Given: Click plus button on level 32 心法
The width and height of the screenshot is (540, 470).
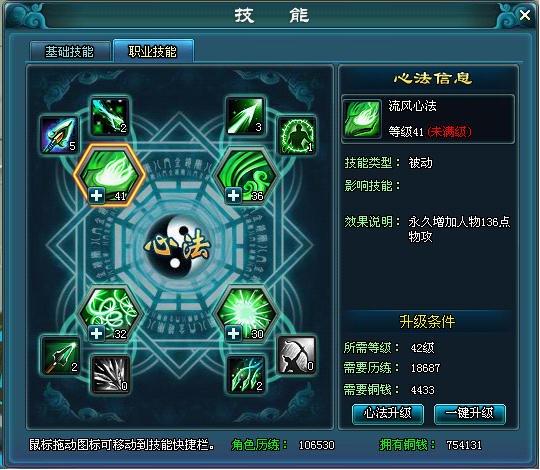Looking at the screenshot, I should point(96,334).
